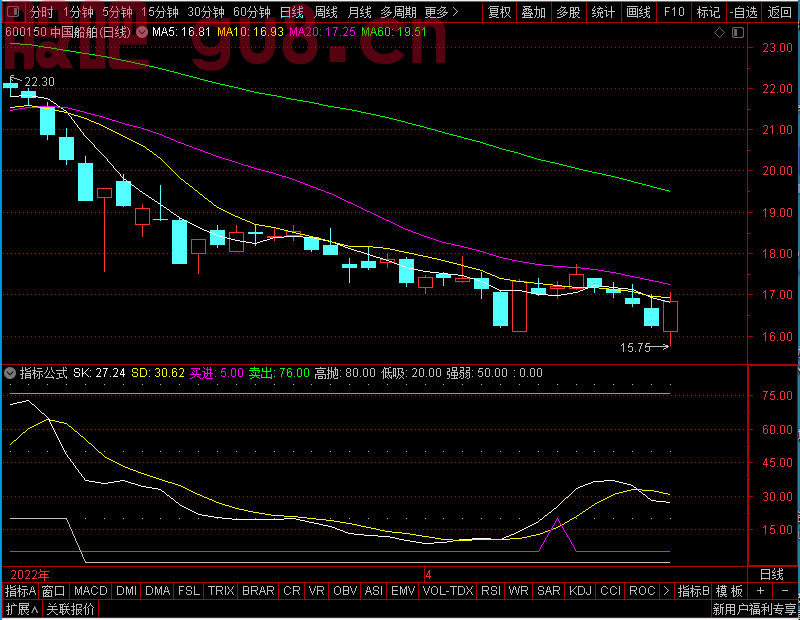Open F10 company information
The image size is (800, 620).
pyautogui.click(x=674, y=12)
